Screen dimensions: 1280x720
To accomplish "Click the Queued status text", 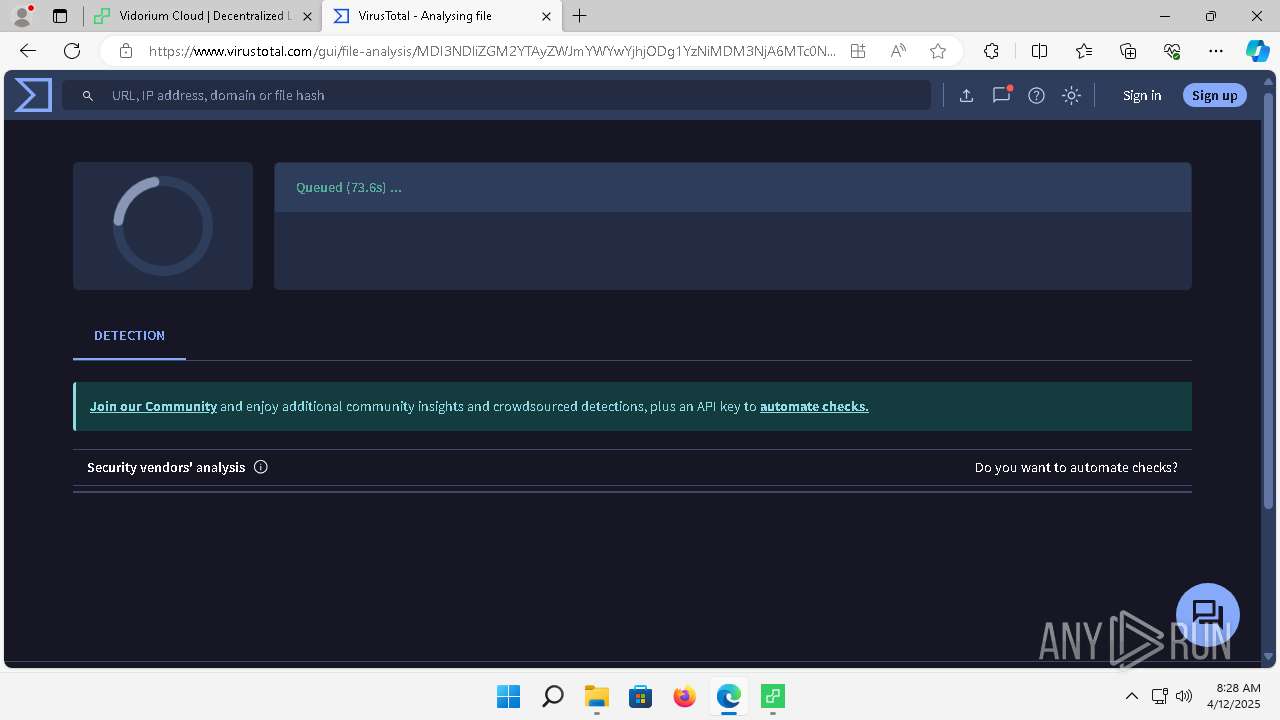I will (x=348, y=187).
